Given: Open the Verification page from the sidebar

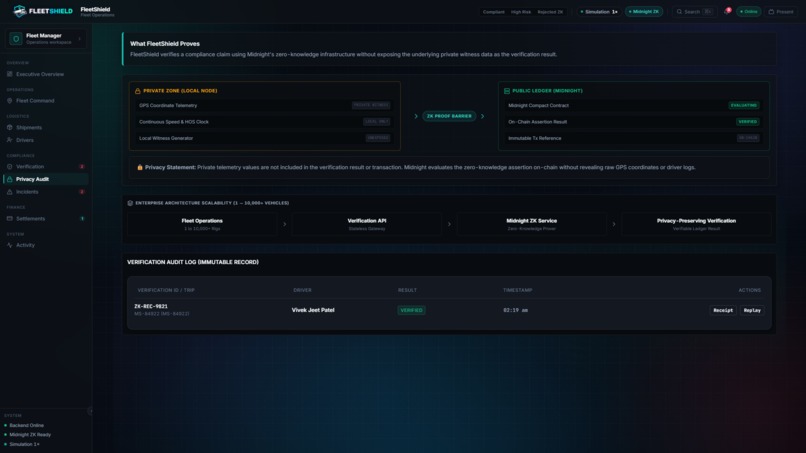Looking at the screenshot, I should point(46,167).
